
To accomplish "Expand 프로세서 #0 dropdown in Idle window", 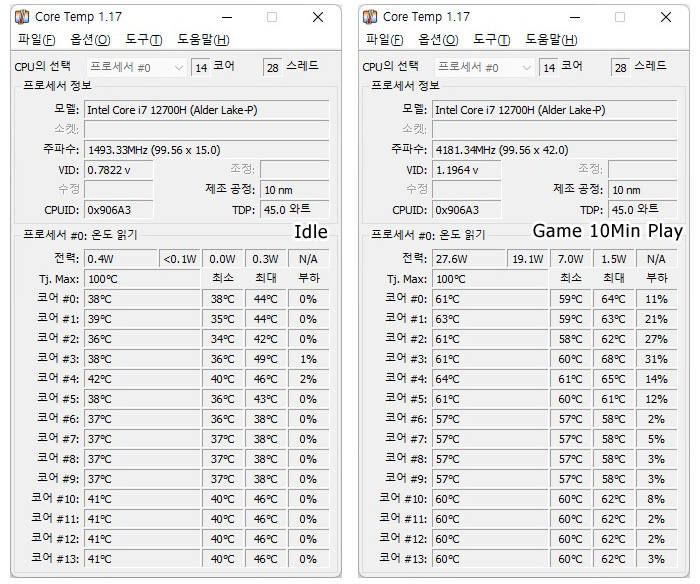I will tap(137, 67).
